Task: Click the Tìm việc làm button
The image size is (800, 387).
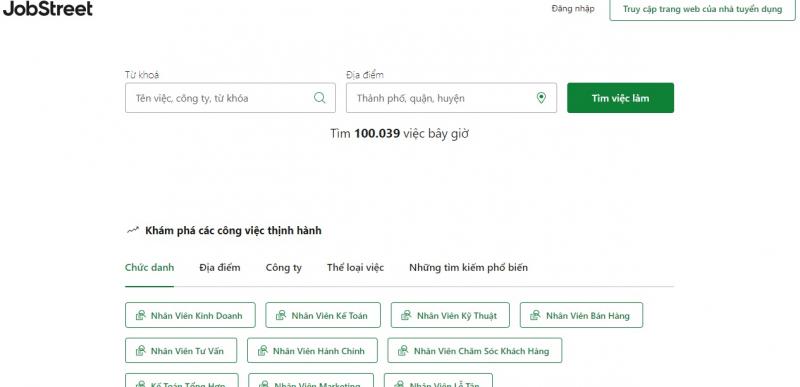Action: click(x=620, y=98)
